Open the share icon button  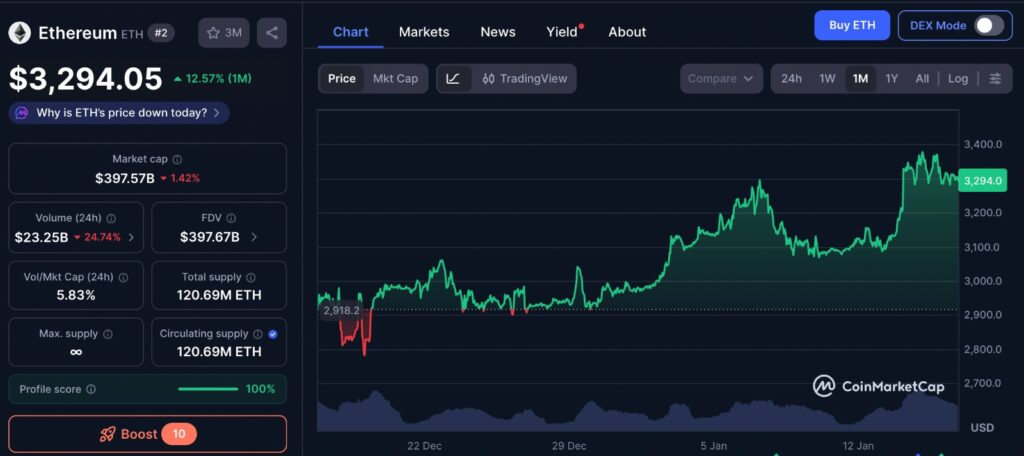click(x=272, y=33)
